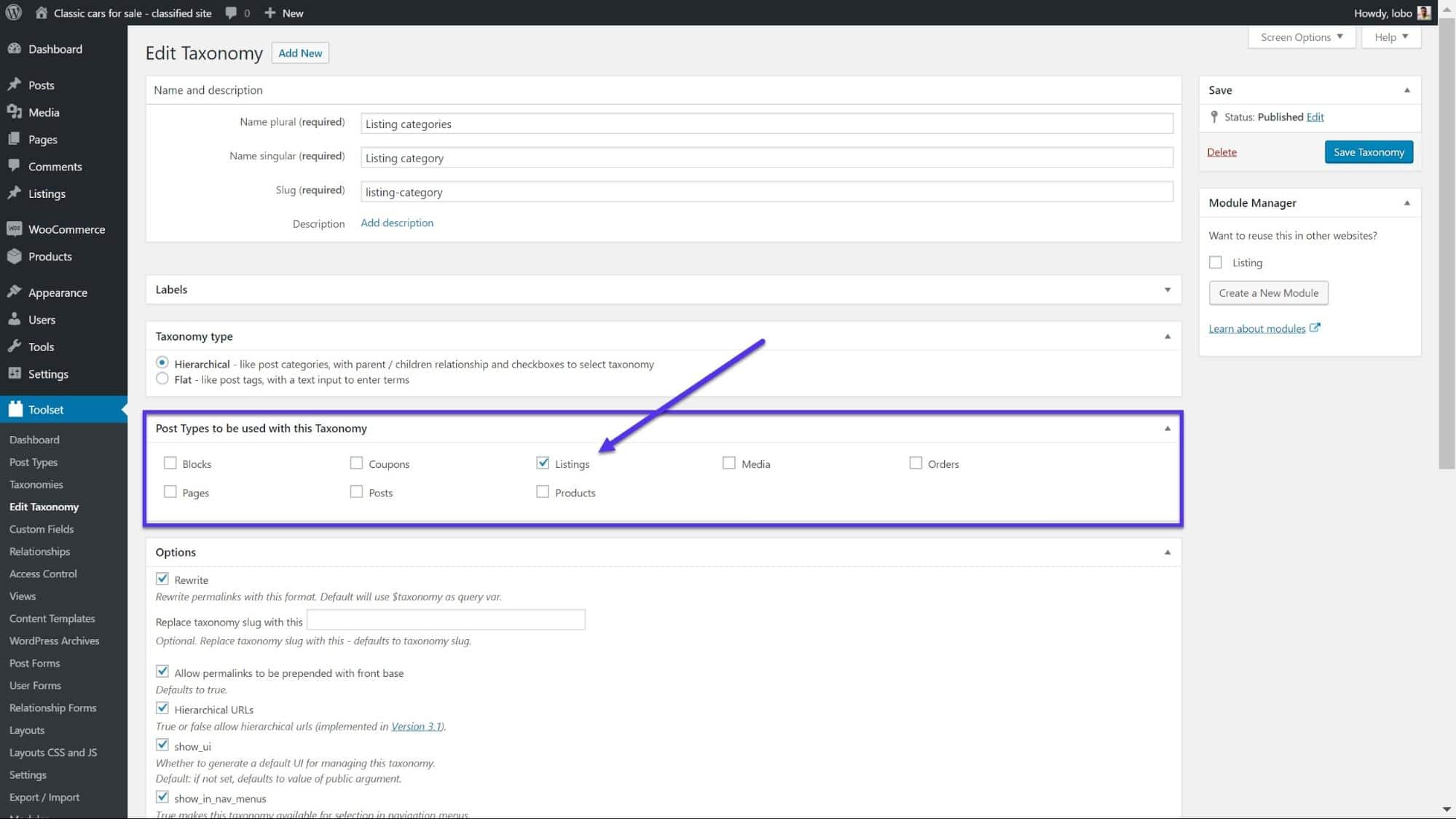Viewport: 1456px width, 819px height.
Task: Toggle the Rewrite option checkbox
Action: pos(162,578)
